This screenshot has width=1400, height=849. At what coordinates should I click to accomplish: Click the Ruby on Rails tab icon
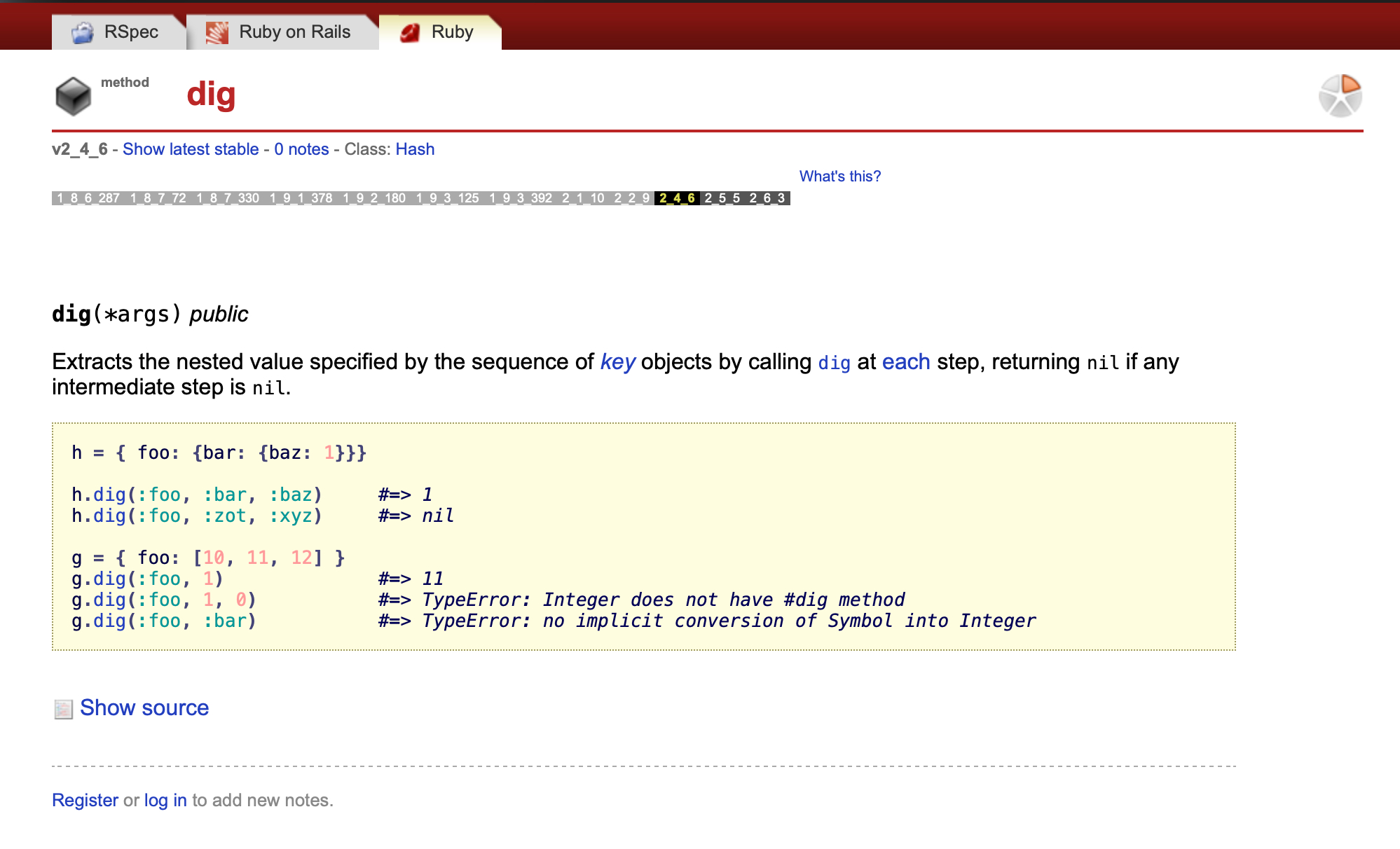(217, 32)
